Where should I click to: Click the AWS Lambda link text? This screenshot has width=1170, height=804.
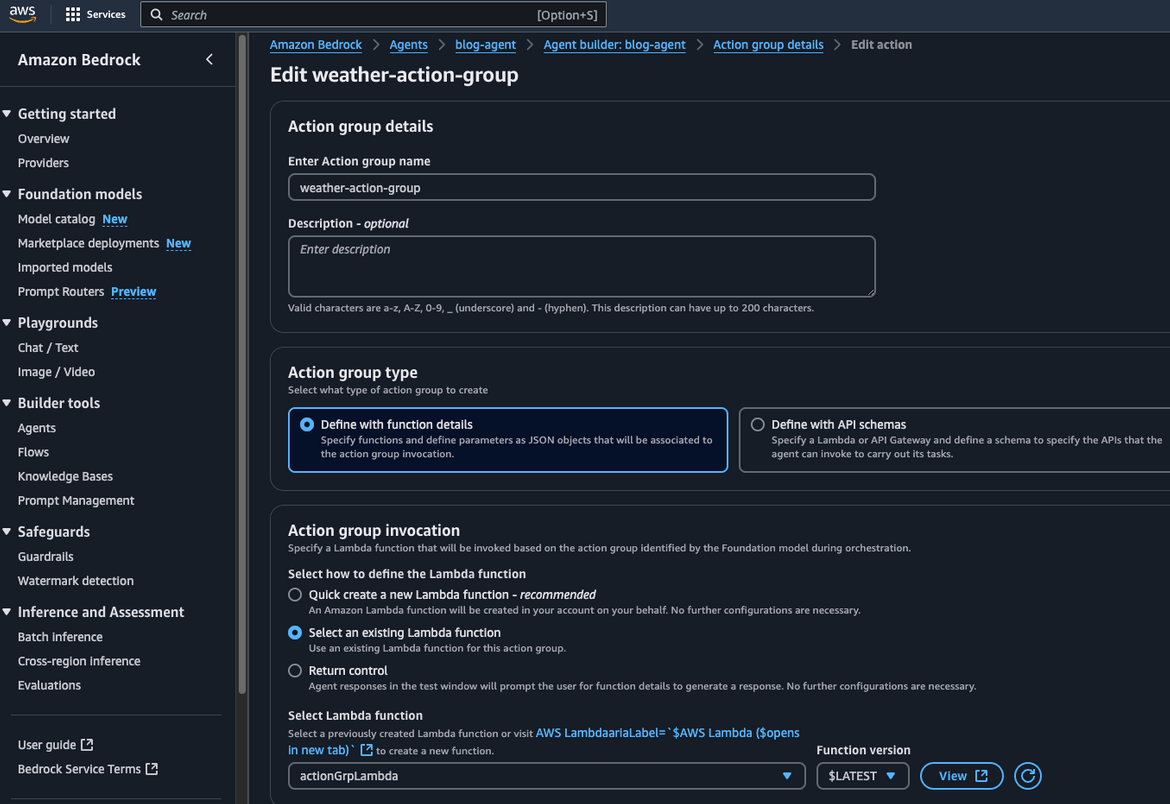667,733
